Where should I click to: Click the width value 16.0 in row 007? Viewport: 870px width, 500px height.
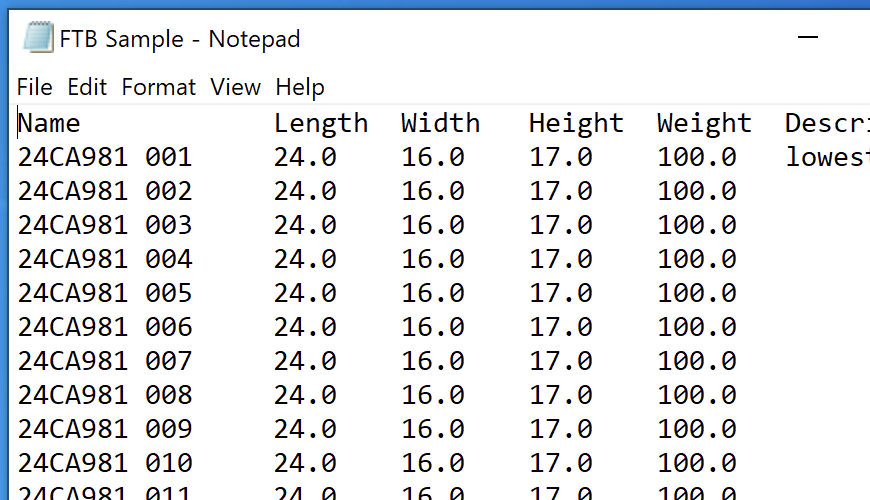click(x=433, y=362)
